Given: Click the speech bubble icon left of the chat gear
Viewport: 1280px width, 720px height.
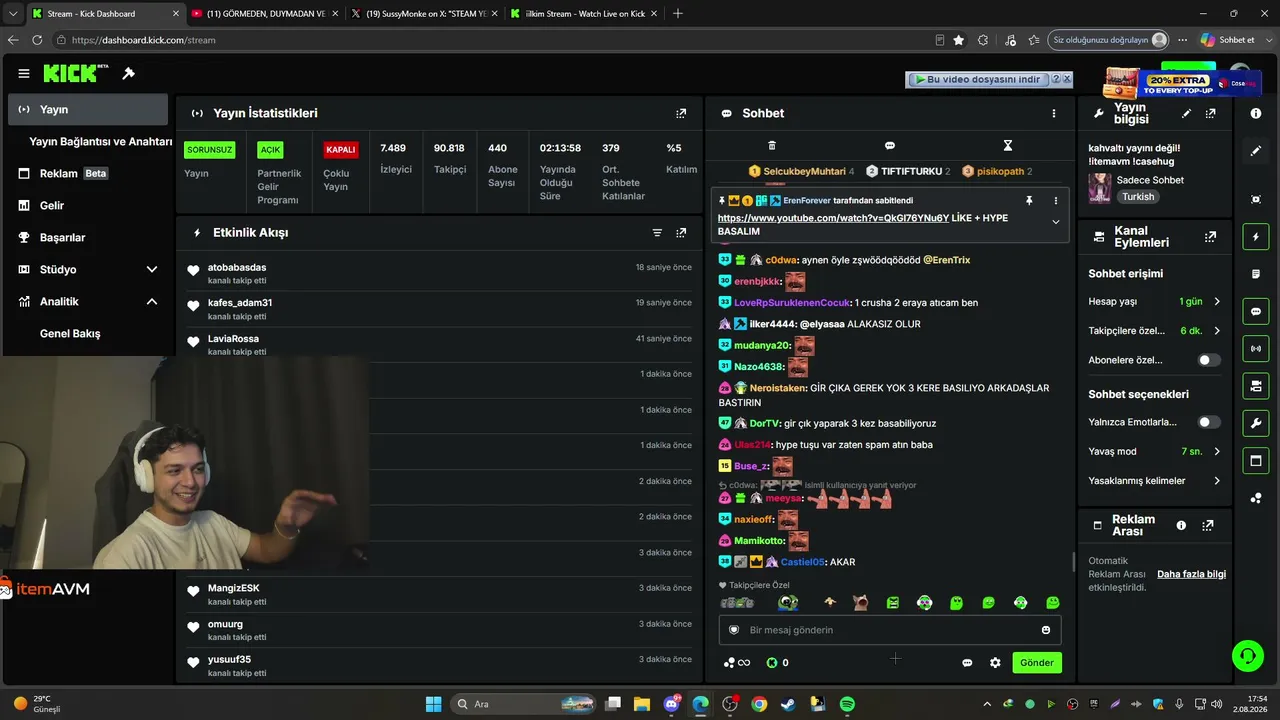Looking at the screenshot, I should coord(967,662).
